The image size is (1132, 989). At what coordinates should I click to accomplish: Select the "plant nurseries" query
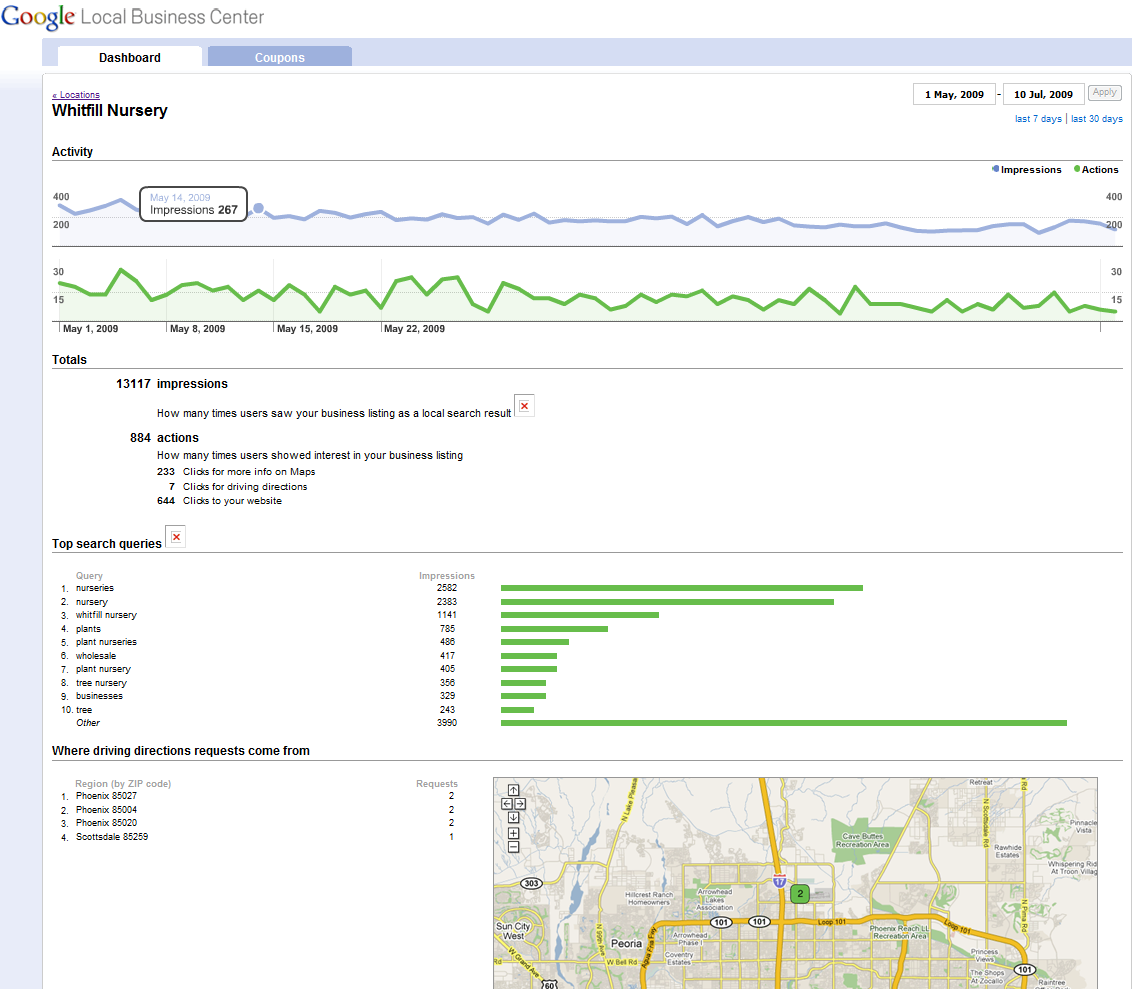106,642
